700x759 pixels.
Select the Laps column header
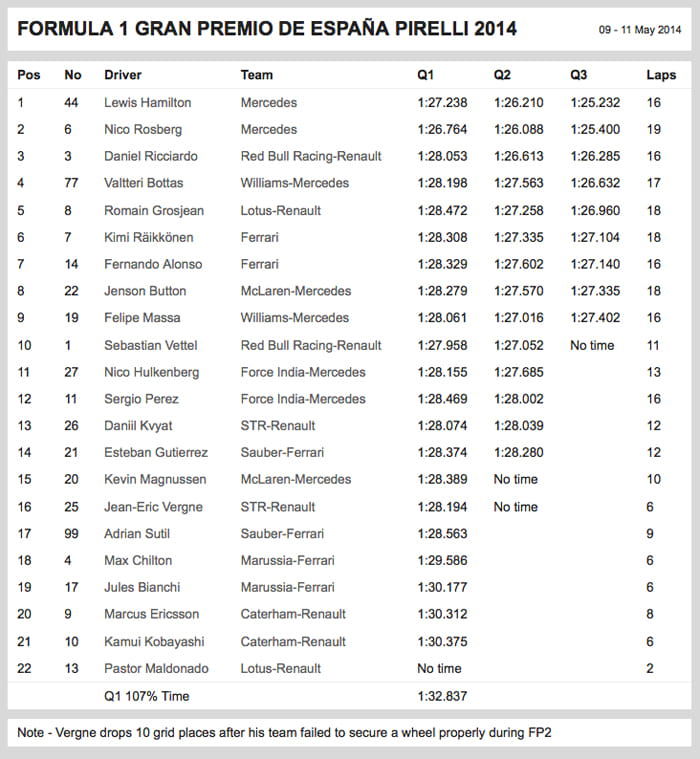(661, 75)
